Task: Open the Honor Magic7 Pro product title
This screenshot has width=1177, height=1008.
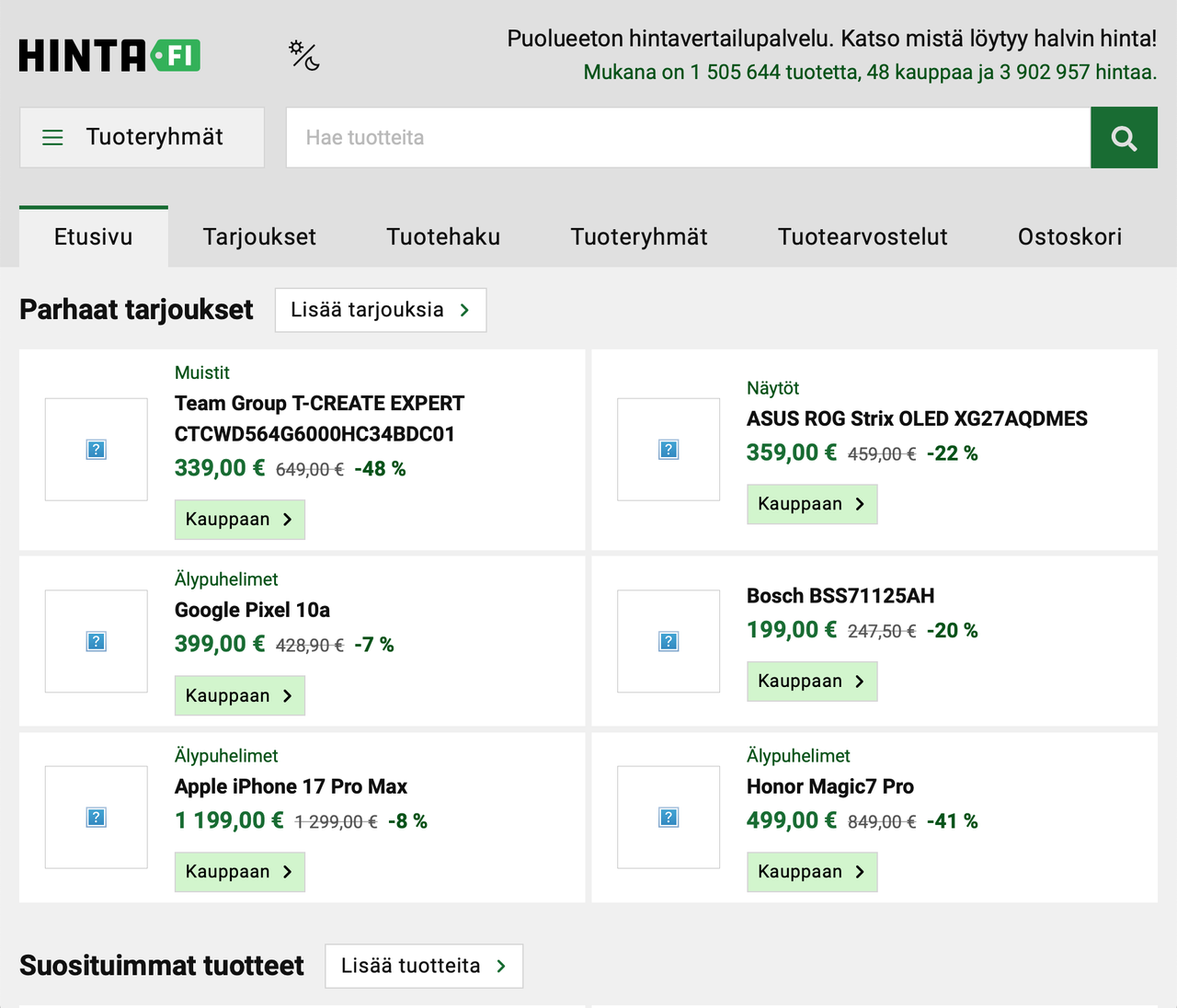Action: pos(830,786)
